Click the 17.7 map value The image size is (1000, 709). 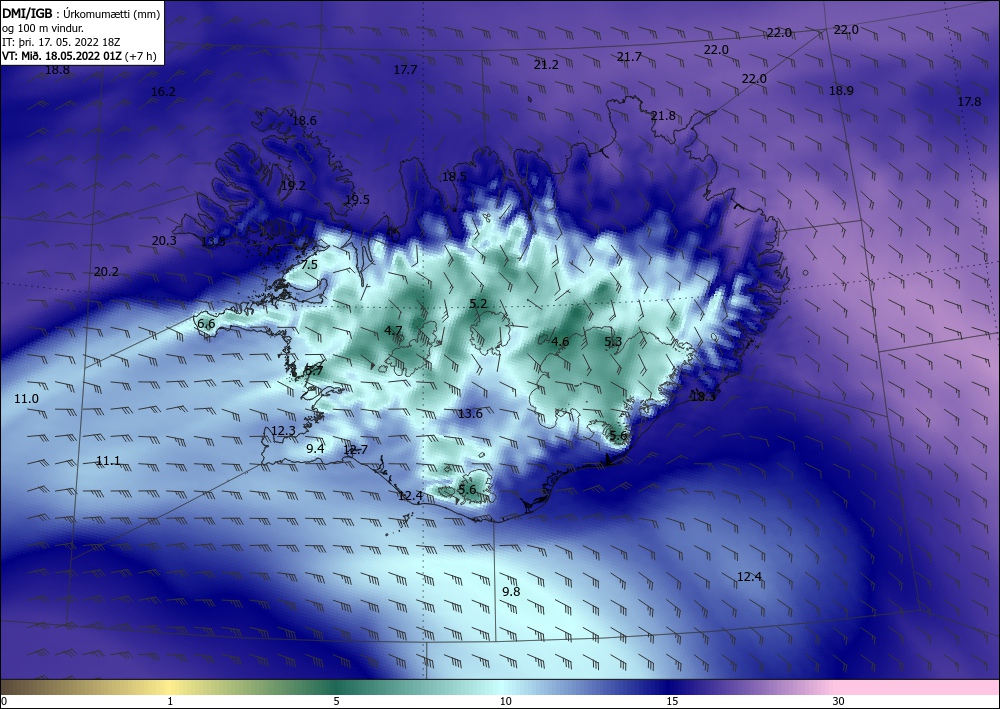tap(405, 69)
